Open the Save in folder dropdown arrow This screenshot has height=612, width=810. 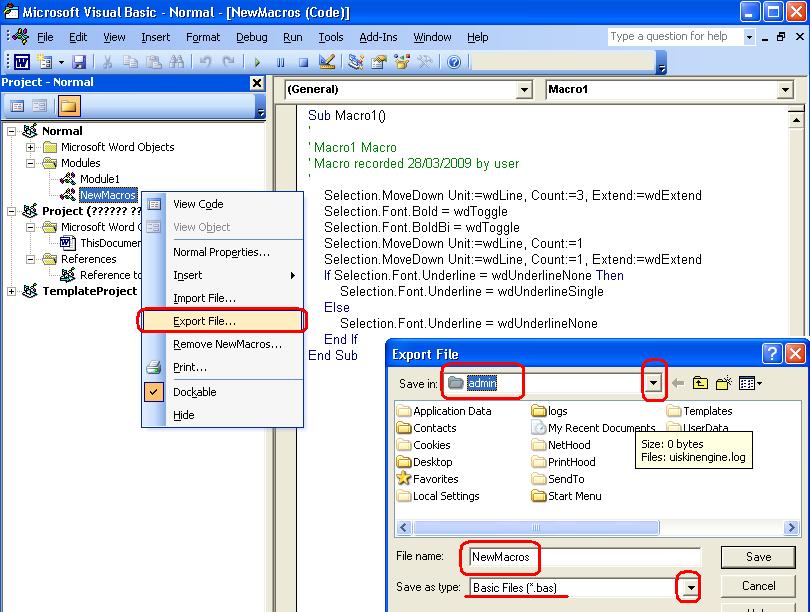[x=654, y=383]
